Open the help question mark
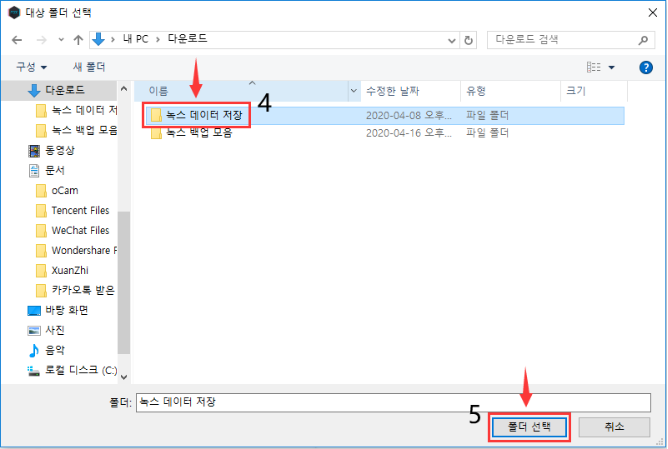This screenshot has width=668, height=449. pyautogui.click(x=646, y=67)
